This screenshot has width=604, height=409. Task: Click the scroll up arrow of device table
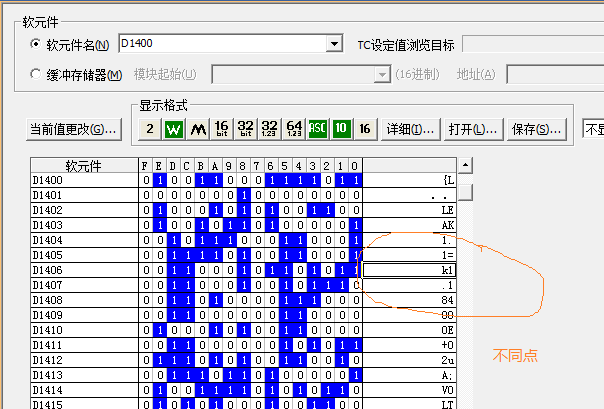tap(464, 165)
